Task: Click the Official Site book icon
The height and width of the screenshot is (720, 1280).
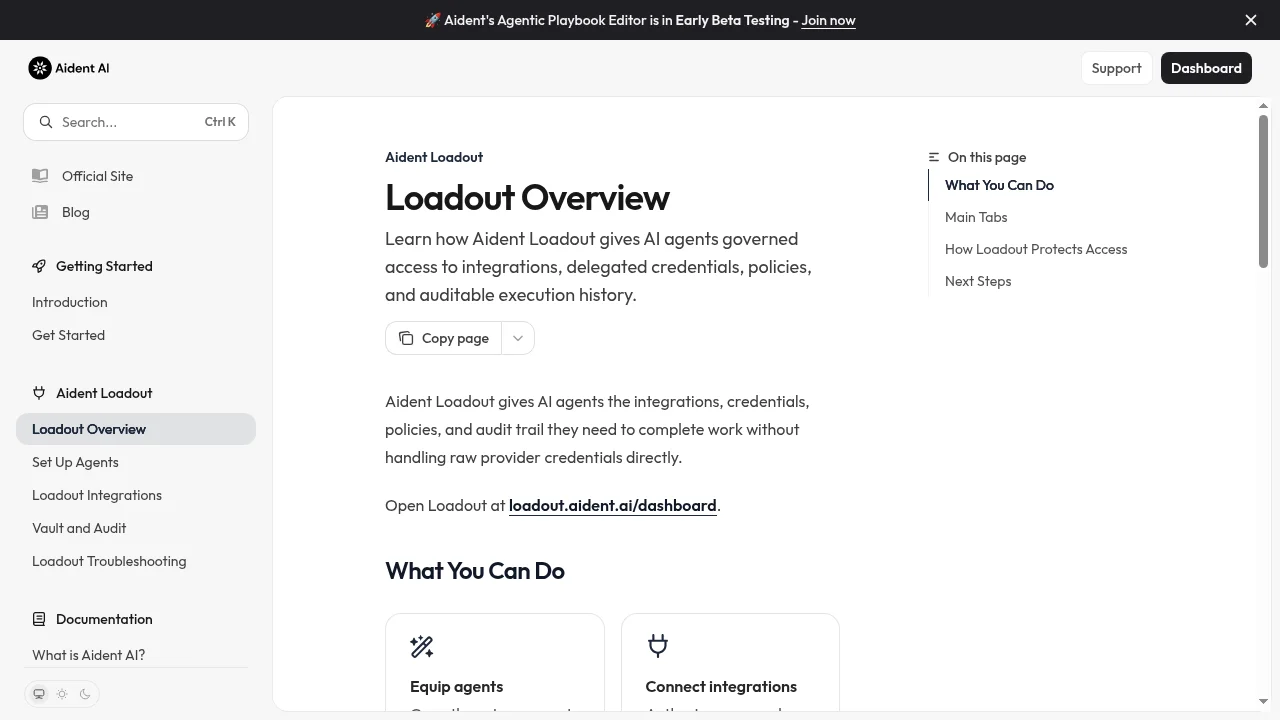Action: [40, 176]
